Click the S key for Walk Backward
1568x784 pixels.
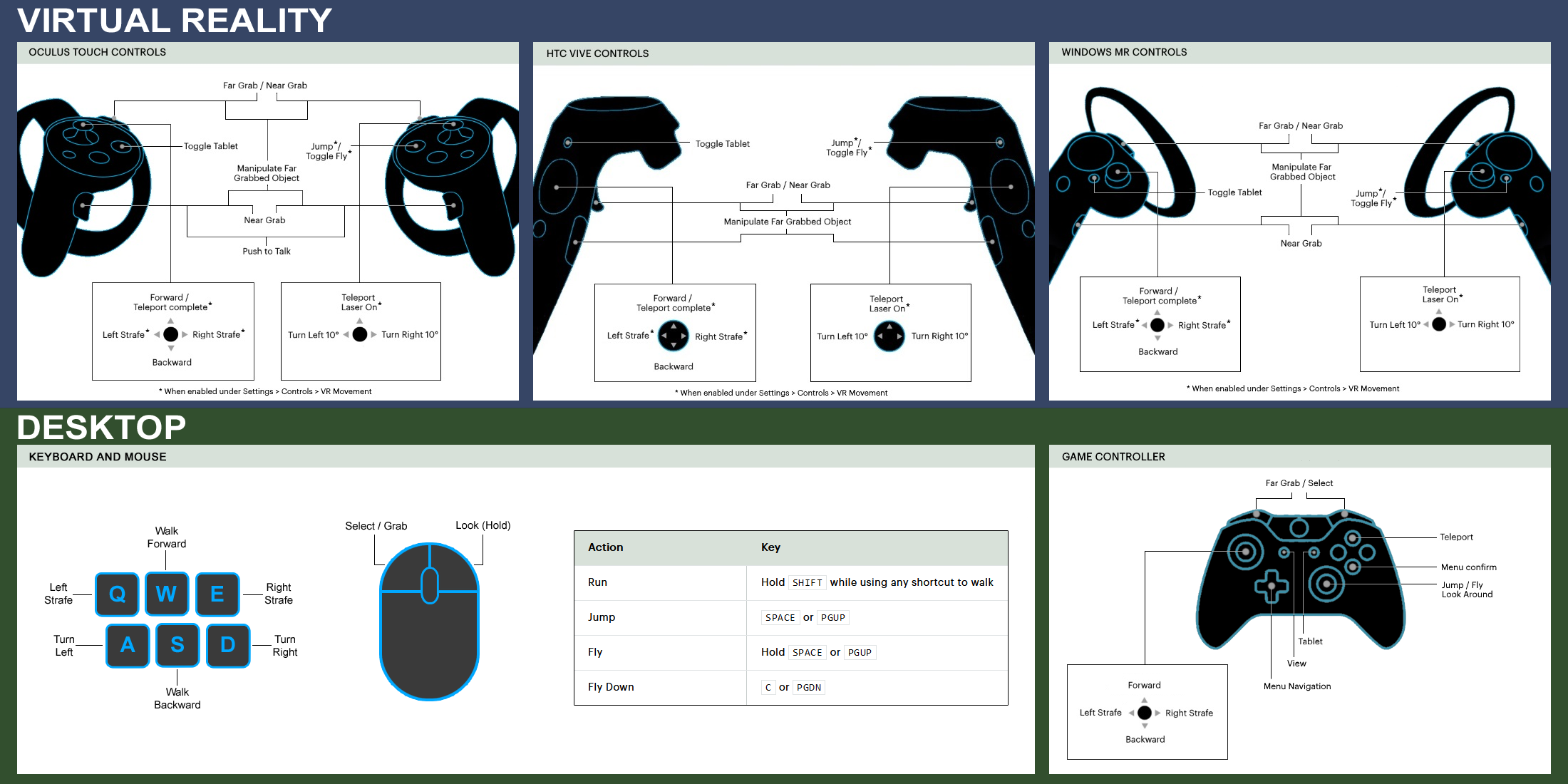pyautogui.click(x=177, y=645)
